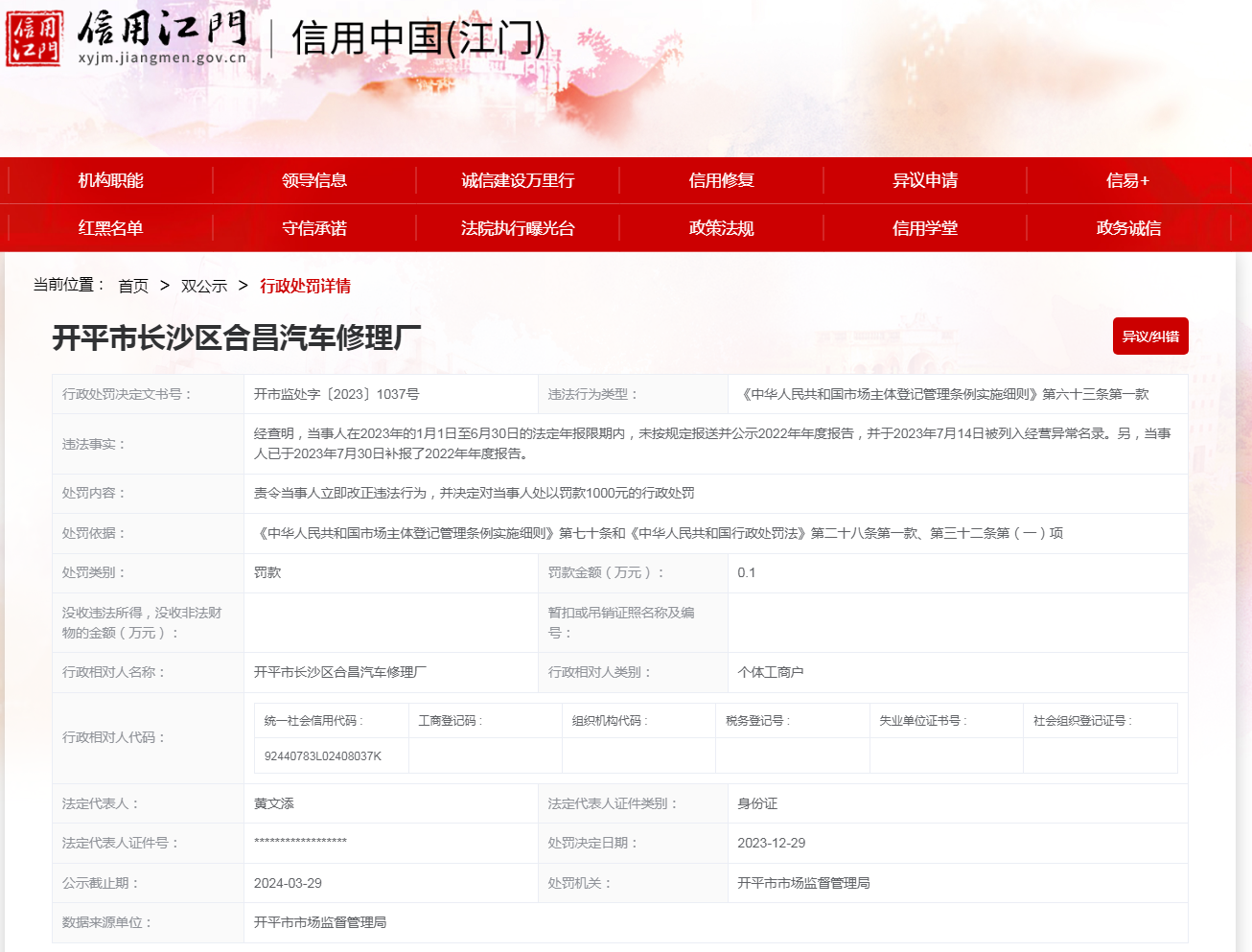This screenshot has height=952, width=1252.
Task: Open the 红黑名单 page
Action: 110,228
